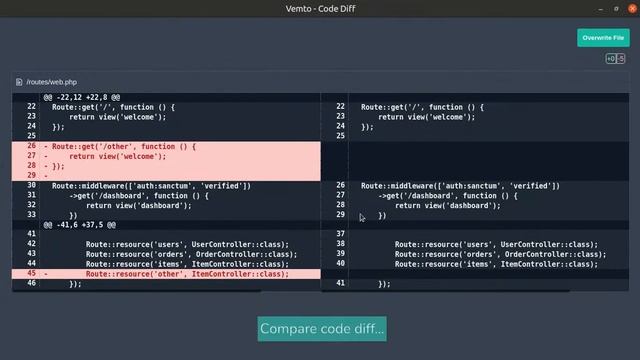Click left pane line number 26
Image resolution: width=640 pixels, height=360 pixels.
coord(31,146)
